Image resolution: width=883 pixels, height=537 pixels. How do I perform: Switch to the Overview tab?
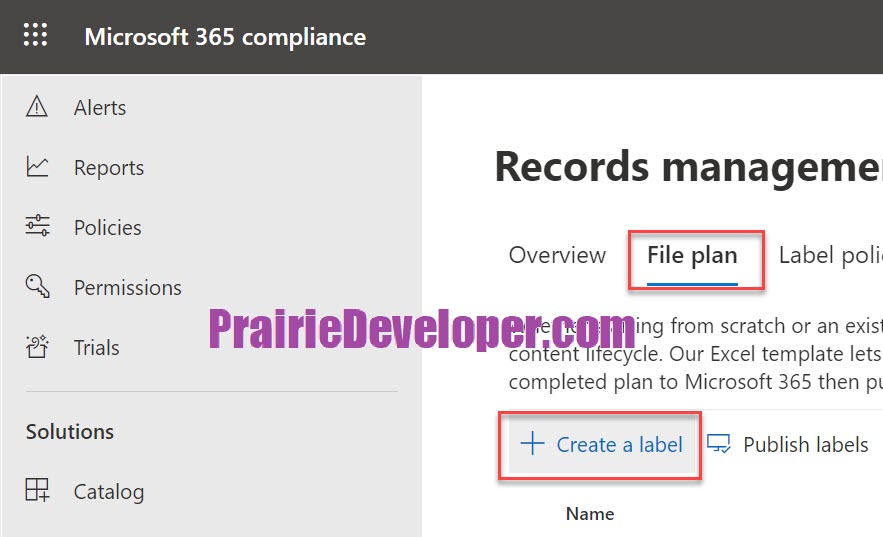pyautogui.click(x=557, y=255)
